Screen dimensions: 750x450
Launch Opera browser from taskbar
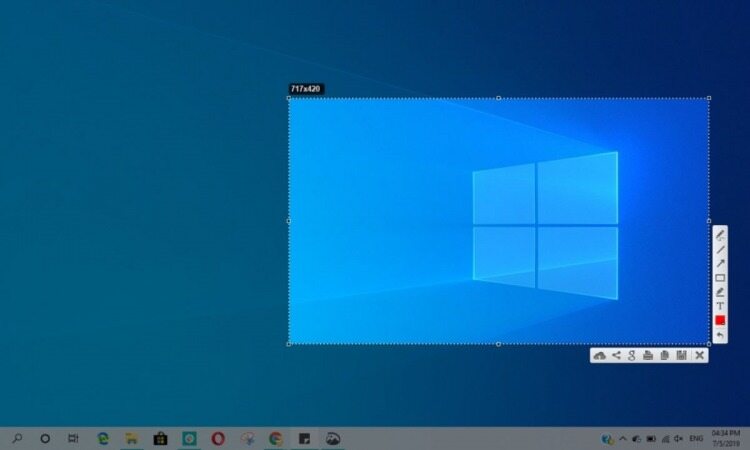tap(218, 439)
